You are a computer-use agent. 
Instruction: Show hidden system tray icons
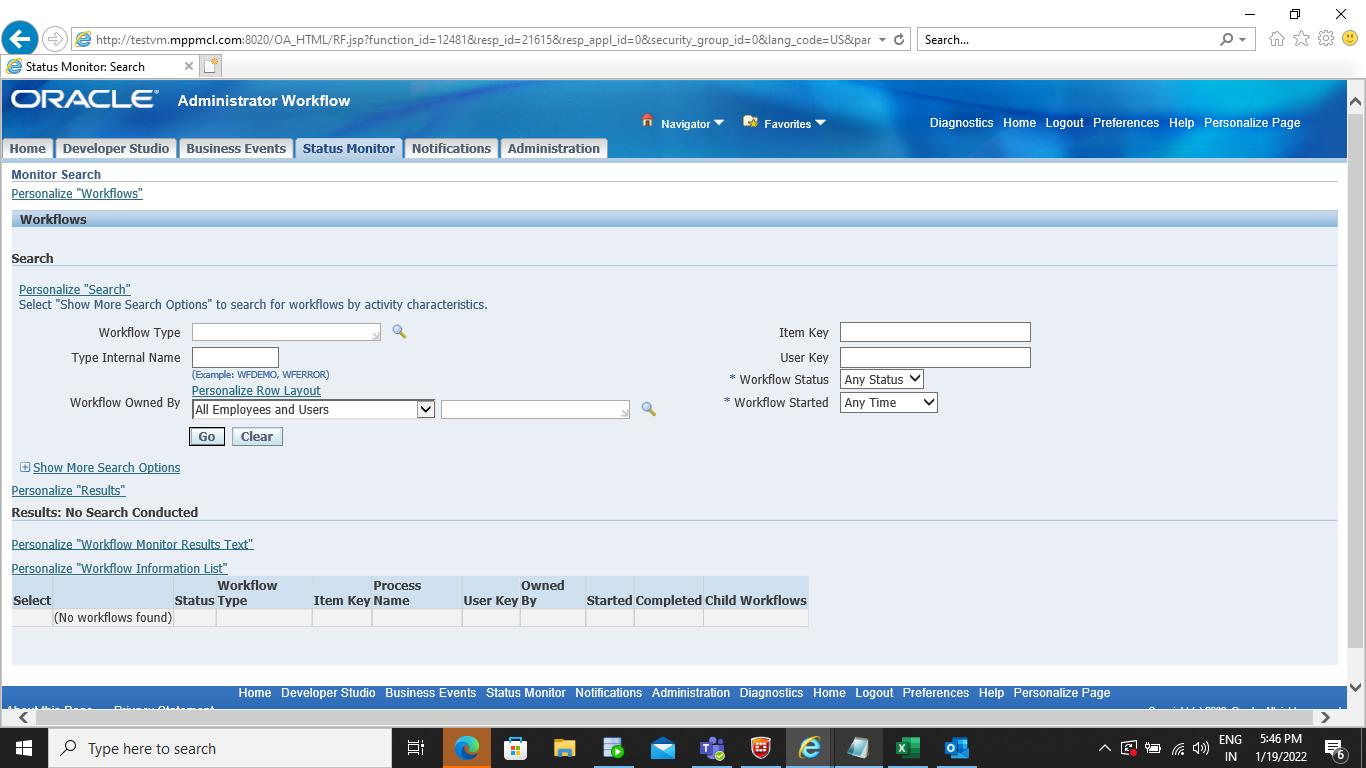[1104, 748]
